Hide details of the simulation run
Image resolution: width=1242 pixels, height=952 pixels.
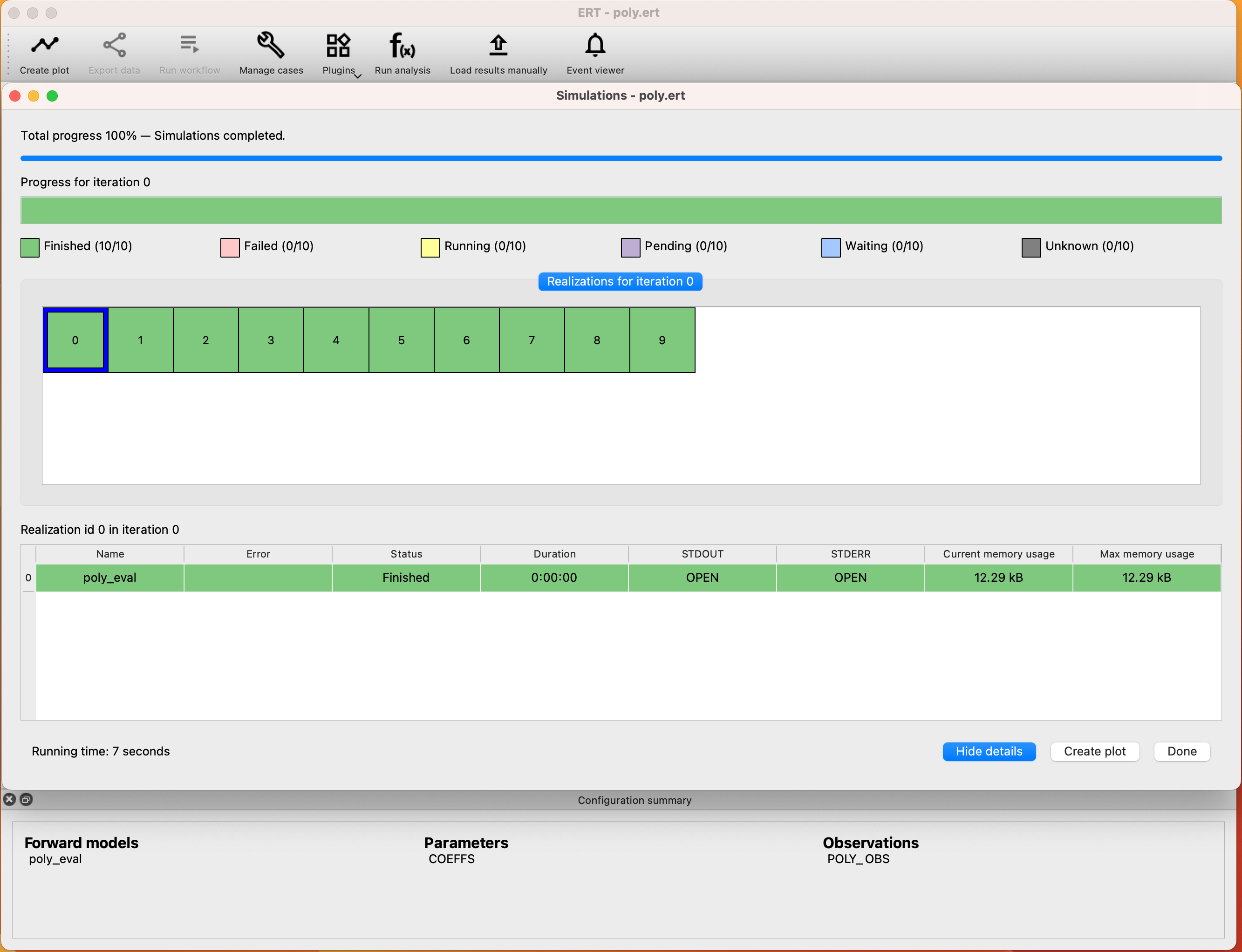tap(989, 751)
